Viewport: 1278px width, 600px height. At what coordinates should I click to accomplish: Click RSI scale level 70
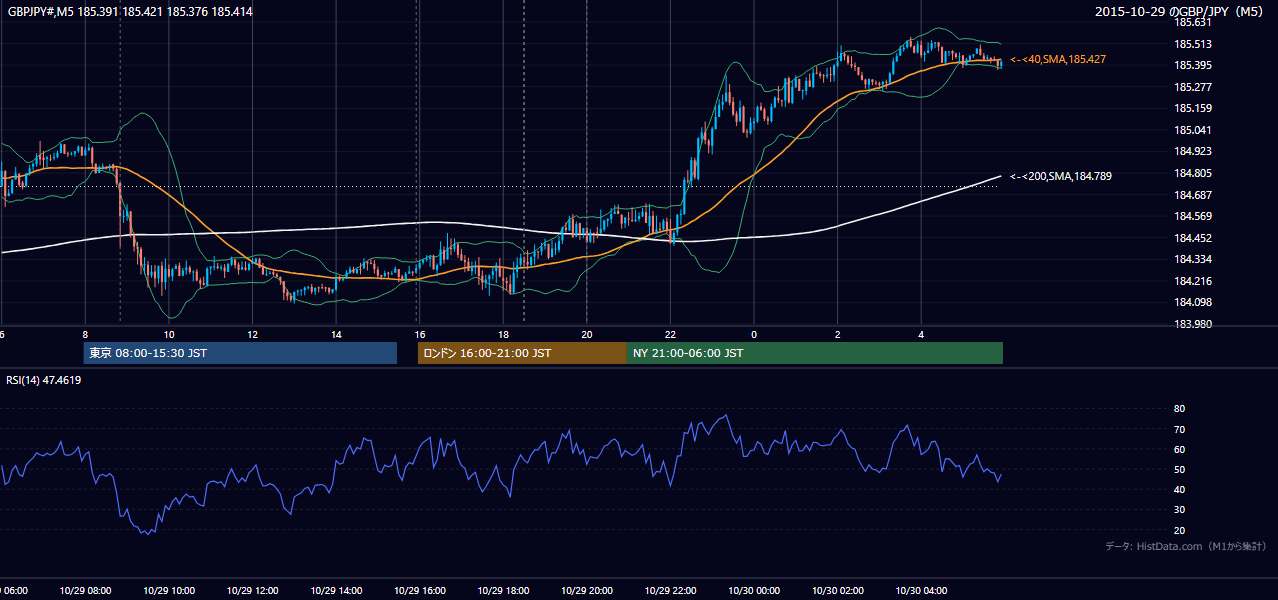coord(1179,429)
